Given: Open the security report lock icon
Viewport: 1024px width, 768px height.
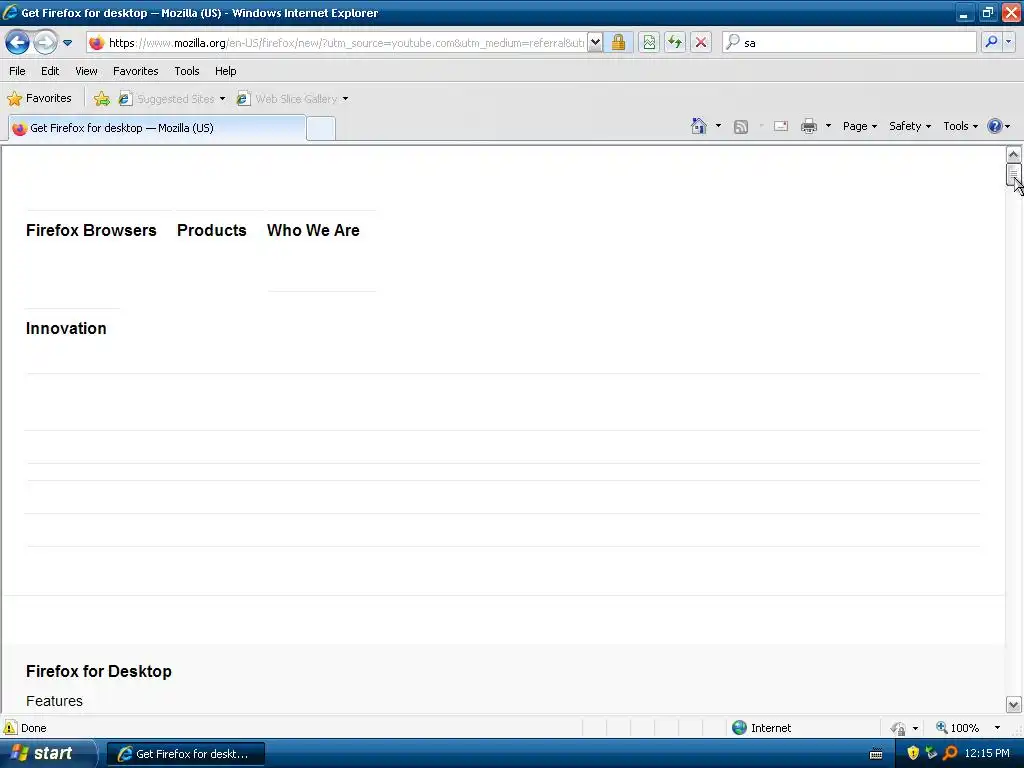Looking at the screenshot, I should (618, 43).
